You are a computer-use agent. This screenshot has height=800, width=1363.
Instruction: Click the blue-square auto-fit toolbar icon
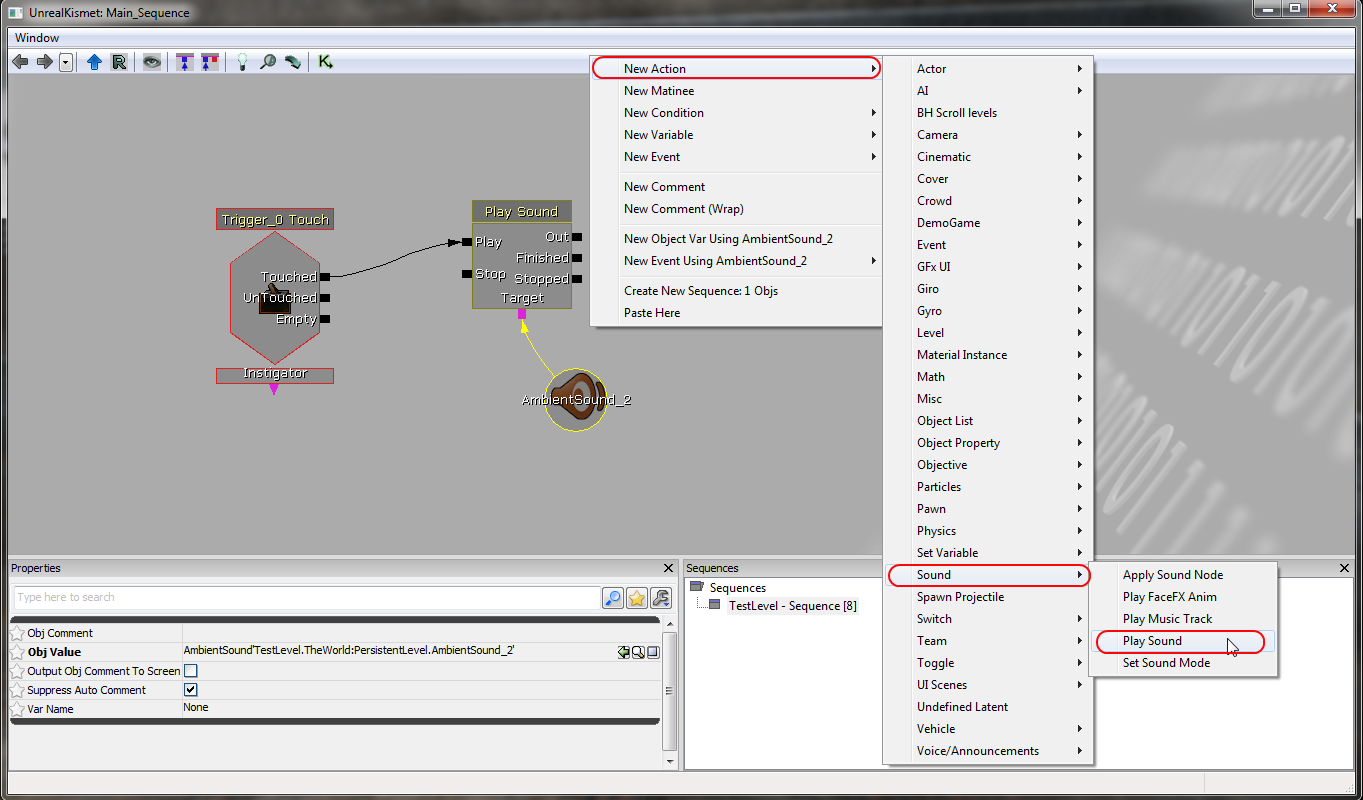(x=184, y=62)
